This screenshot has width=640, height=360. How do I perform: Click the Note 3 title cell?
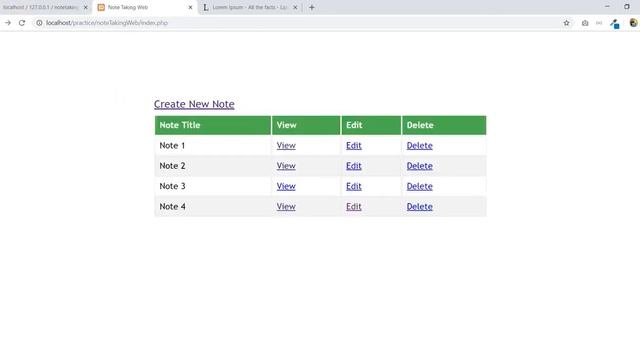[213, 187]
